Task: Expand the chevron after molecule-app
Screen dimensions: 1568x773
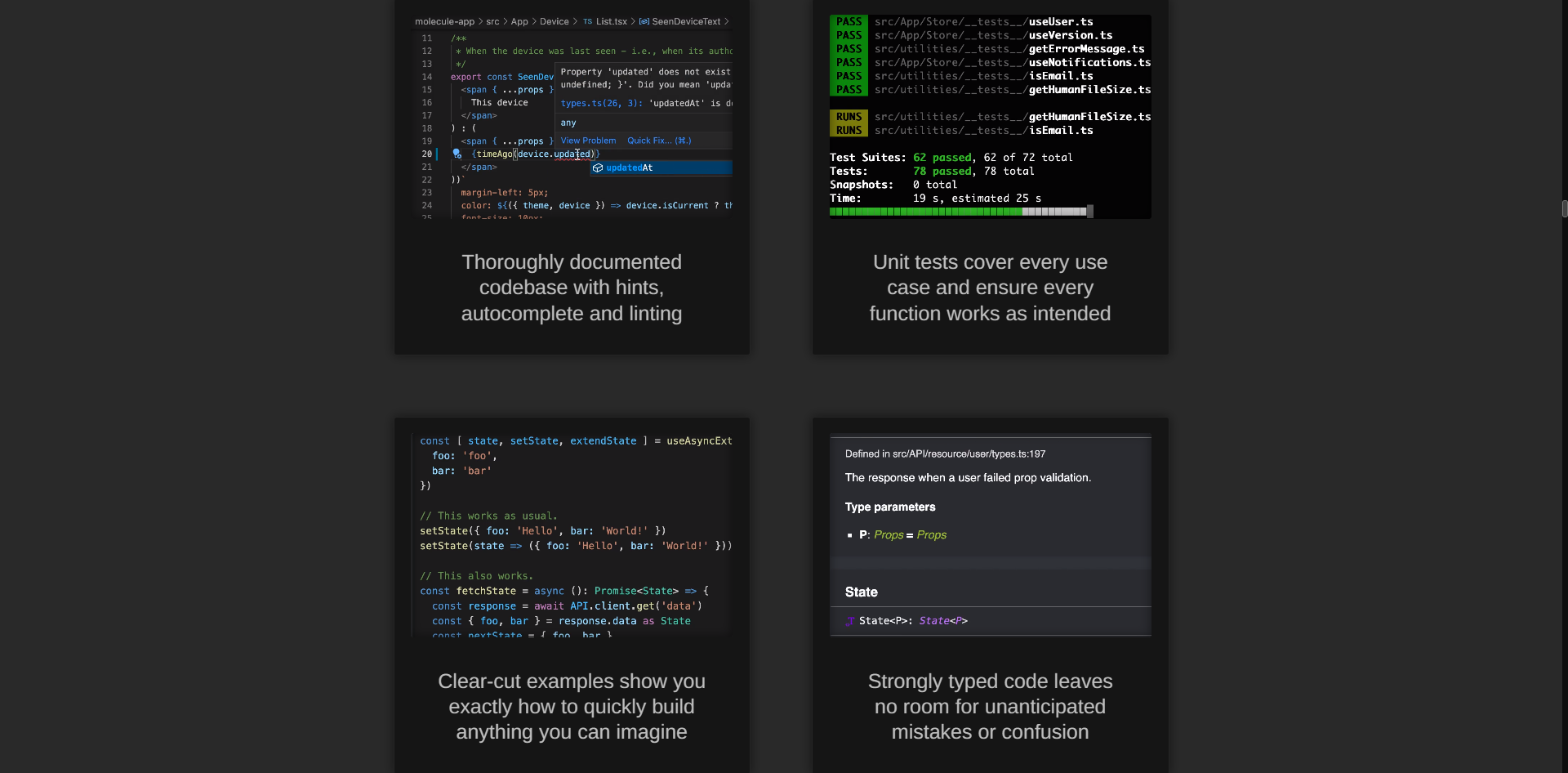Action: click(x=481, y=21)
